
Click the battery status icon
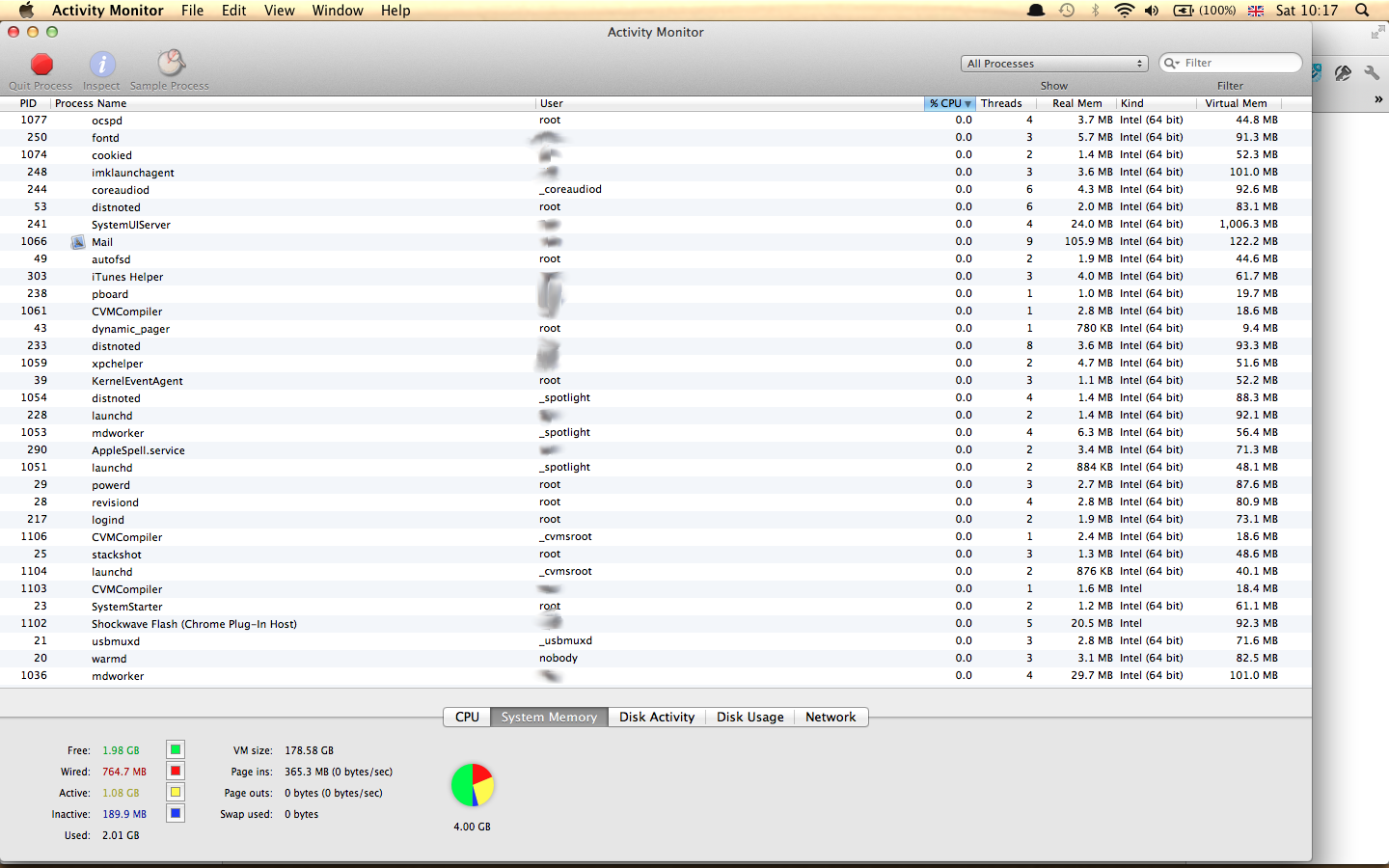pos(1184,10)
